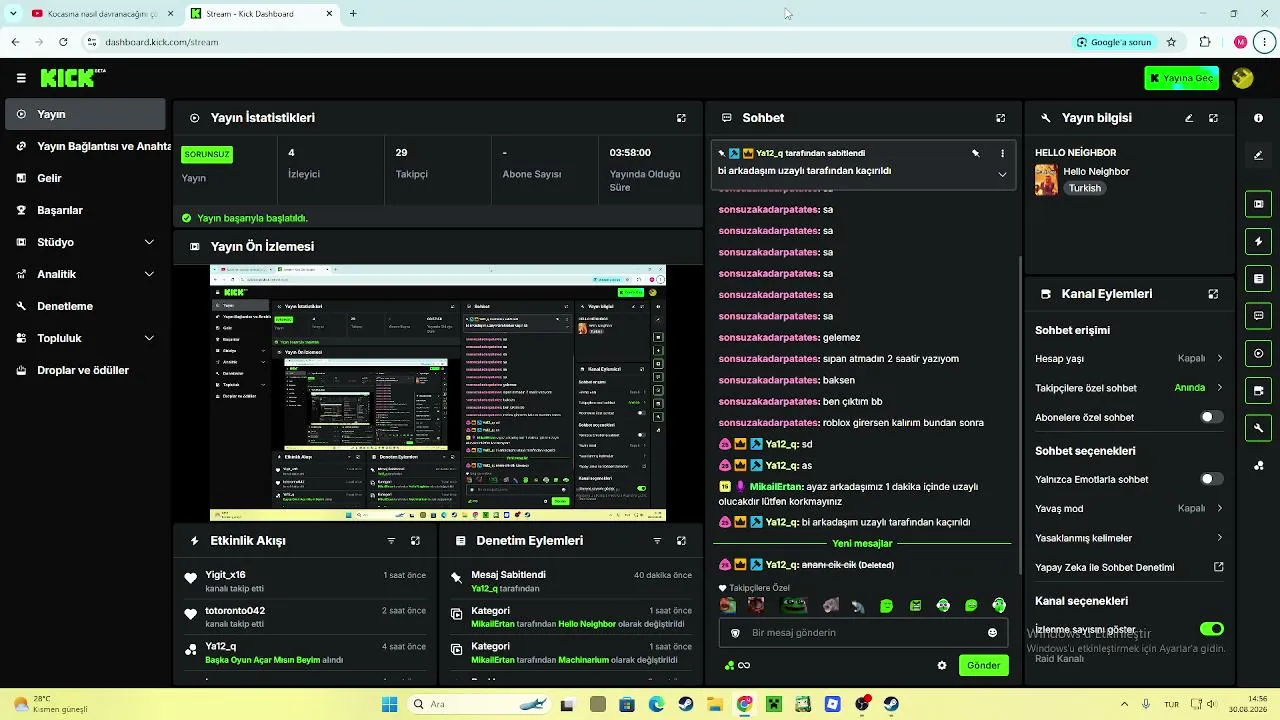Open File Explorer folder on taskbar

(x=715, y=704)
